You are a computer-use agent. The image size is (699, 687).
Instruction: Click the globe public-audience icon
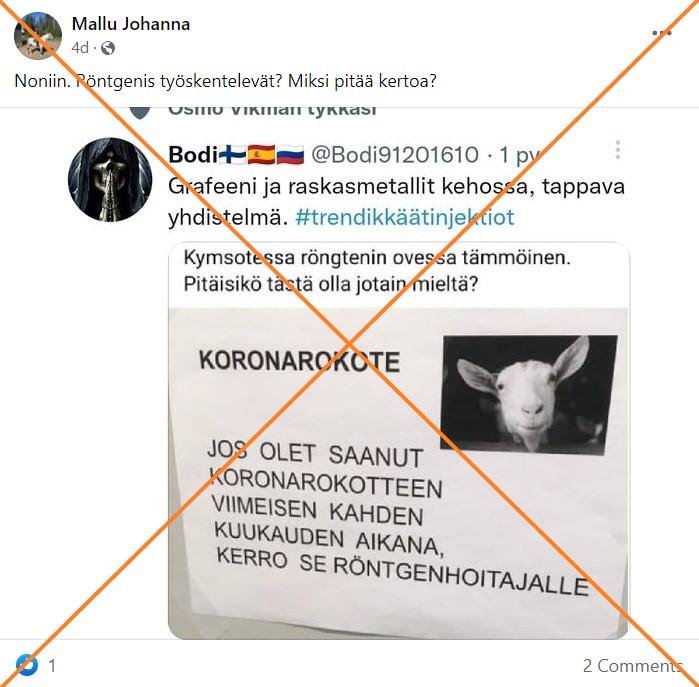click(x=108, y=48)
